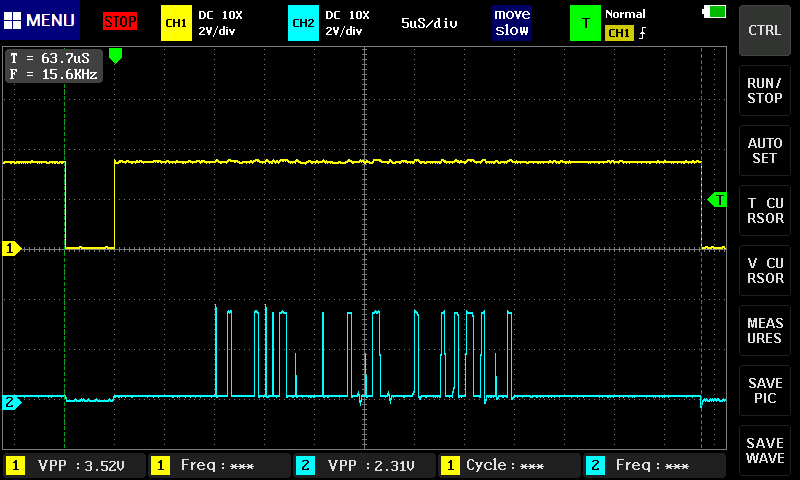Tap the red STOP status indicator

(120, 21)
